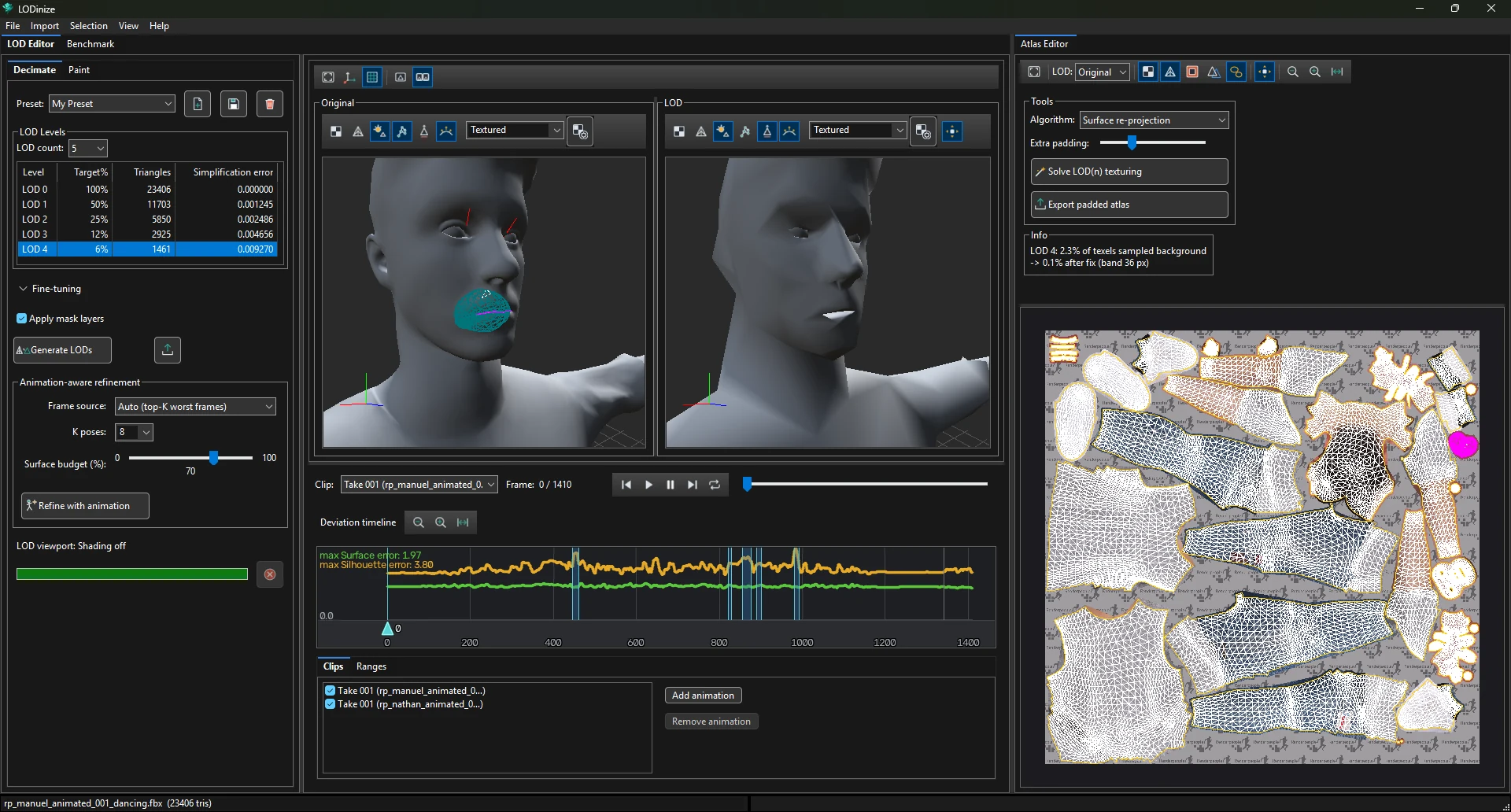Open the Frame source dropdown
The height and width of the screenshot is (812, 1511).
click(x=195, y=407)
